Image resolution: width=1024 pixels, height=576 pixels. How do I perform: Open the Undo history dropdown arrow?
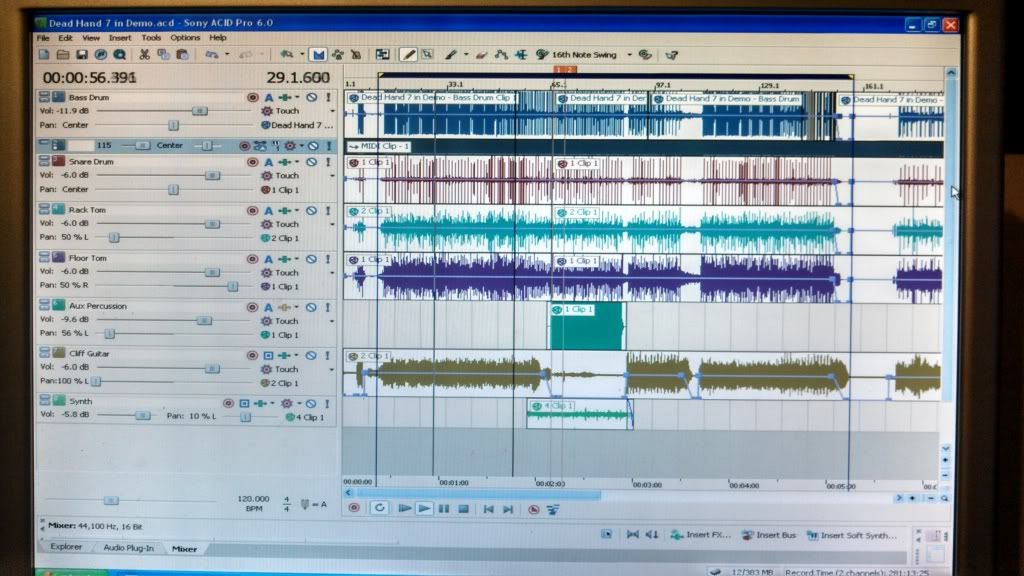coord(227,55)
